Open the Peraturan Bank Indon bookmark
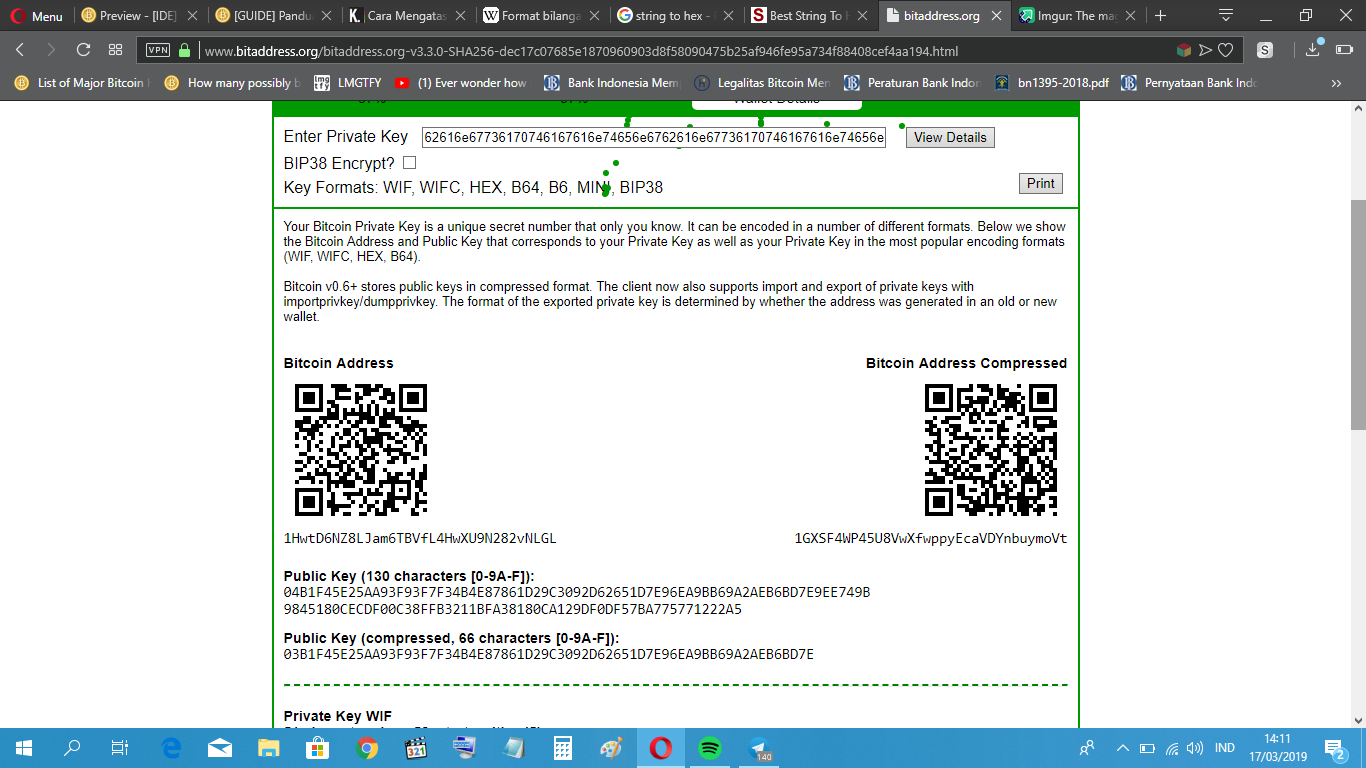Screen dimensions: 1366x768 pos(913,83)
